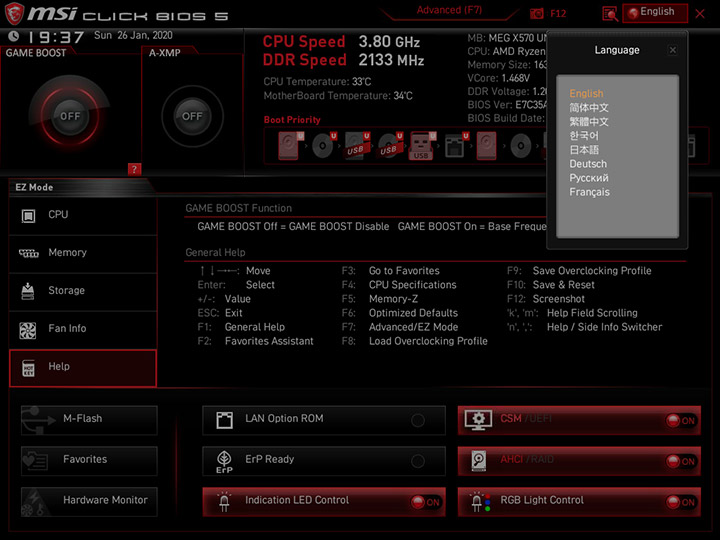Click the ErP leaf icon

pyautogui.click(x=224, y=461)
